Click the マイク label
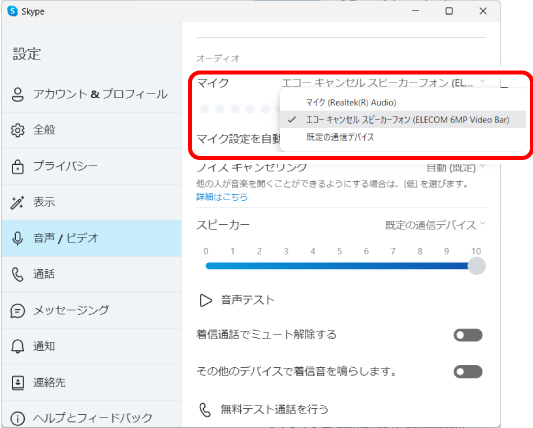The width and height of the screenshot is (533, 428). (213, 83)
